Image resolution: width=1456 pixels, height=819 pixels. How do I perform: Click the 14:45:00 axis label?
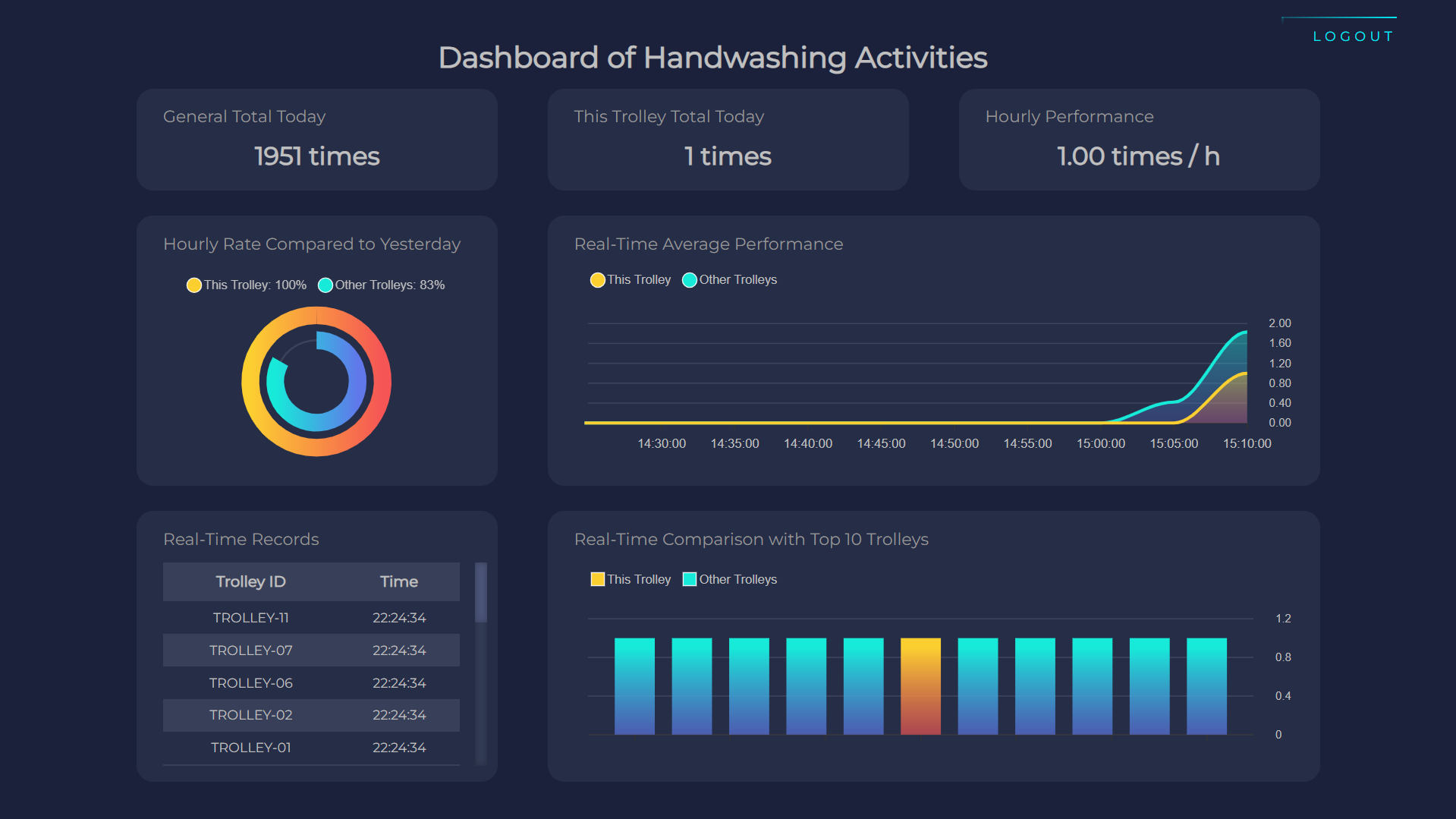881,443
